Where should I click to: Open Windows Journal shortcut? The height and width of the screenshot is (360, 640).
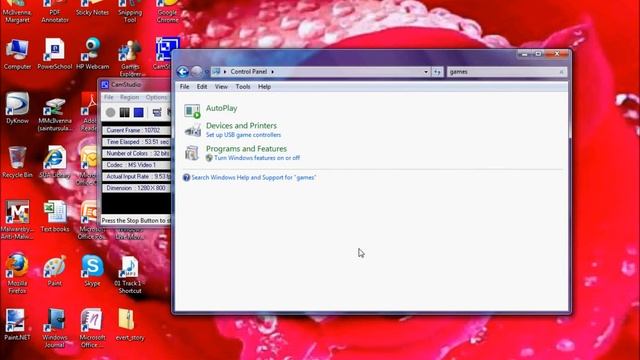[x=55, y=329]
